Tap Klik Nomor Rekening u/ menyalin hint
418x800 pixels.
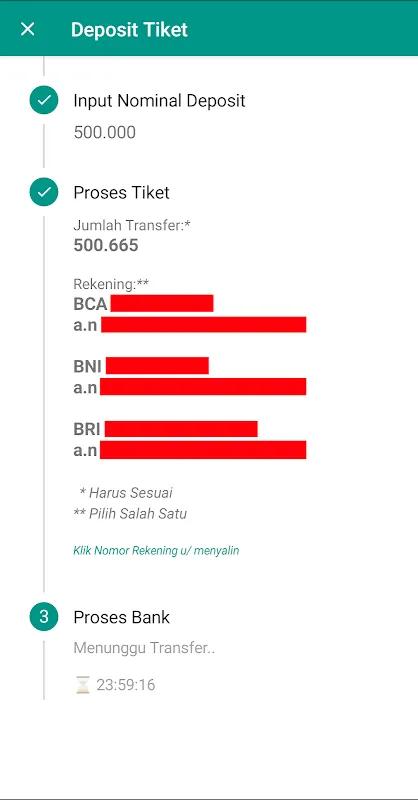pos(156,551)
